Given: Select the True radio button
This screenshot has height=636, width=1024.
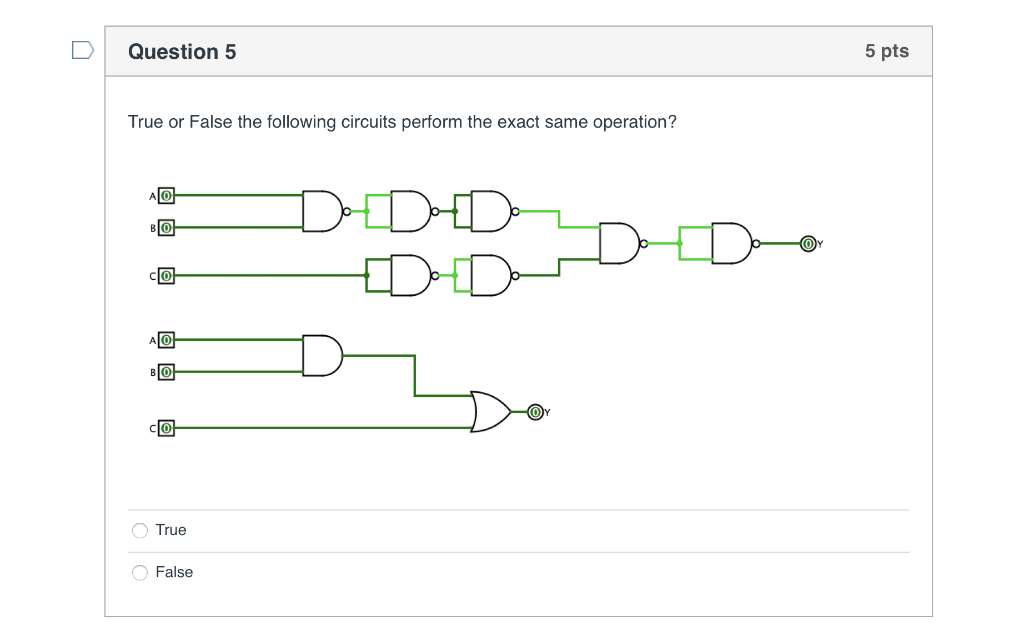Looking at the screenshot, I should [x=140, y=530].
